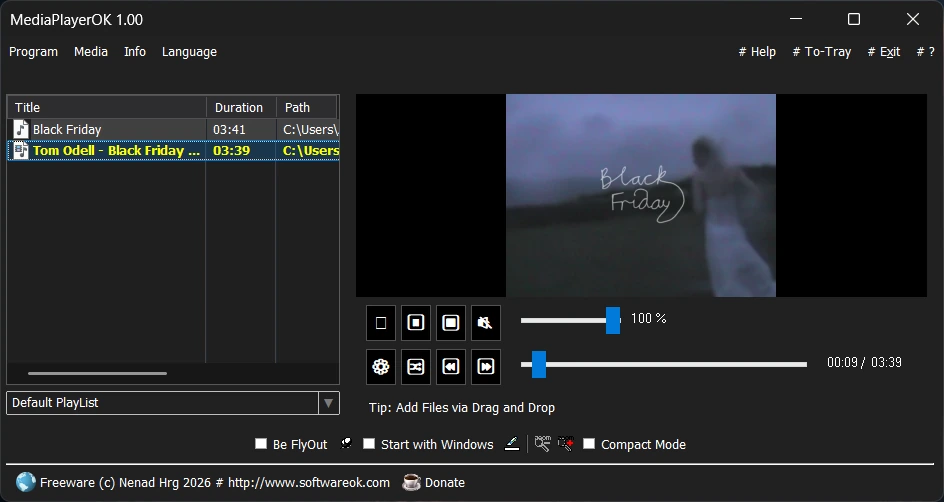Click the fast-forward double-arrow button
Viewport: 944px width, 502px height.
point(485,367)
